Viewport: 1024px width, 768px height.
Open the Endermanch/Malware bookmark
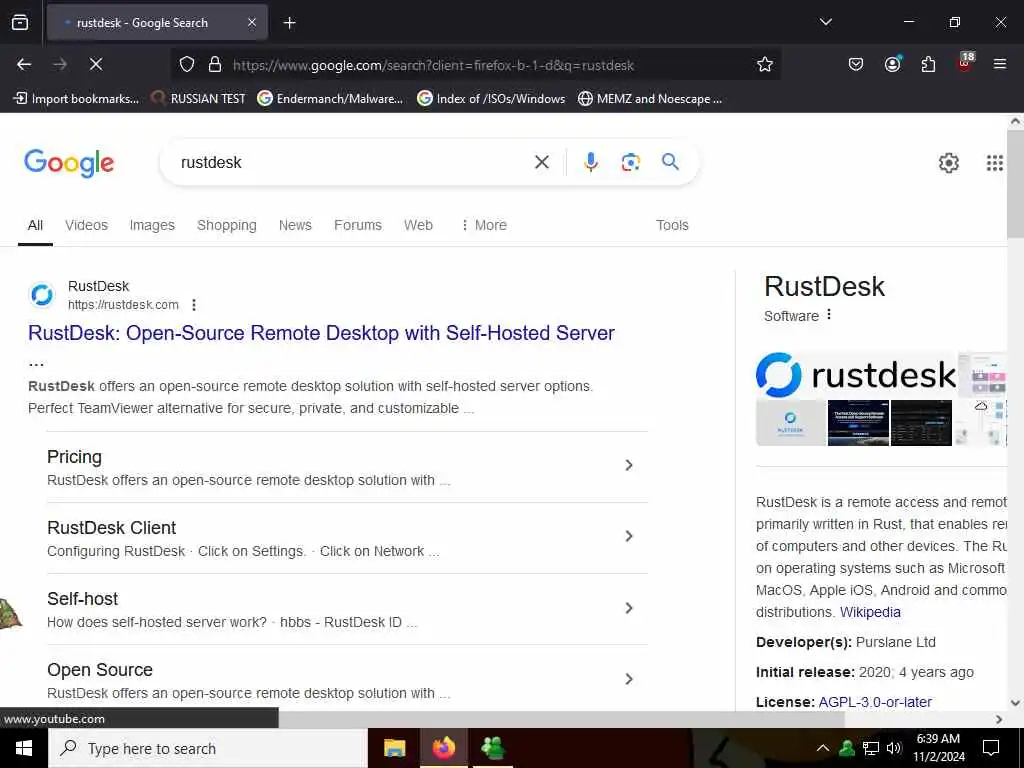[330, 99]
